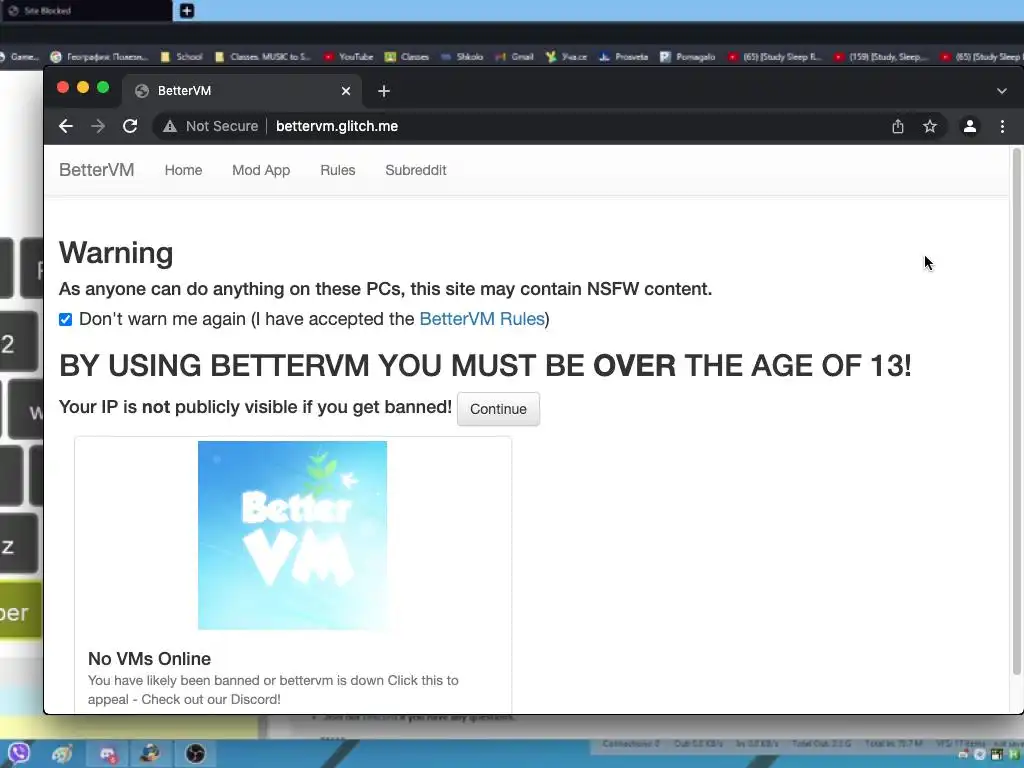Select the Site Blocked tab in background browser

point(85,10)
